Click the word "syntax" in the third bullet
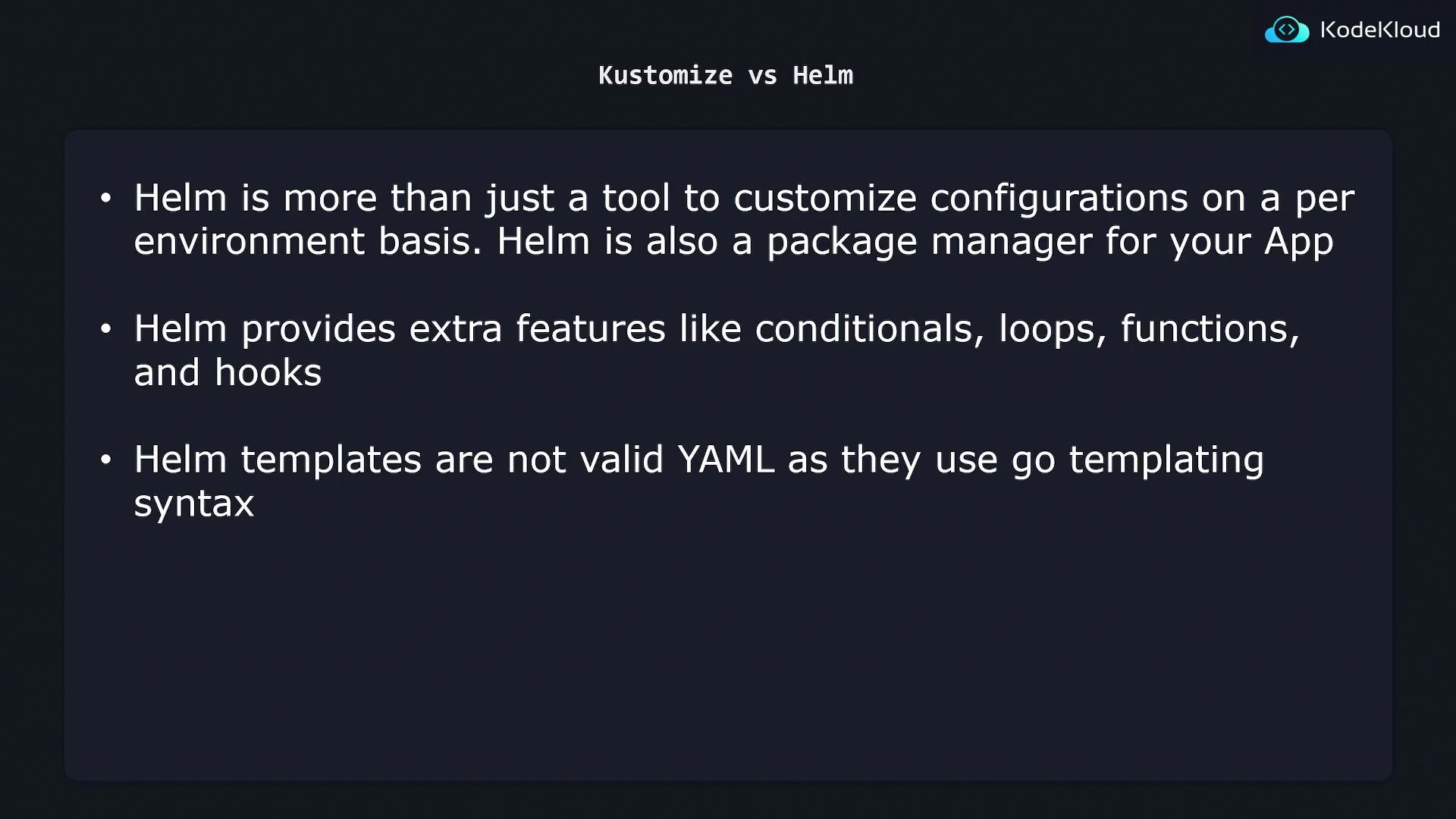1456x819 pixels. click(194, 504)
